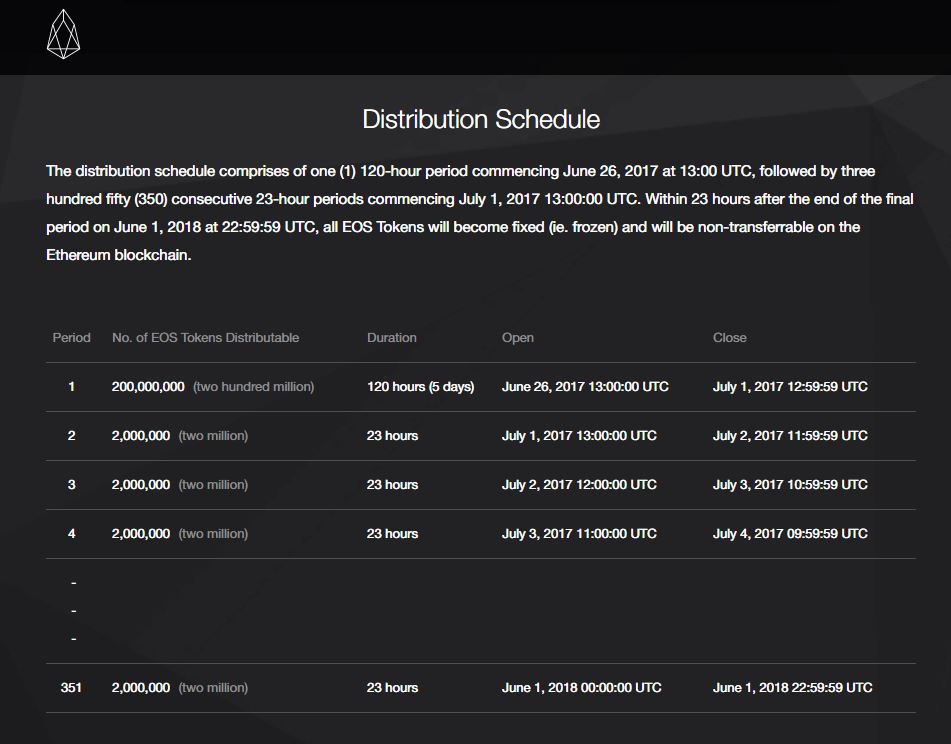Screen dimensions: 951x744
Task: Click the Close column header
Action: click(x=730, y=338)
